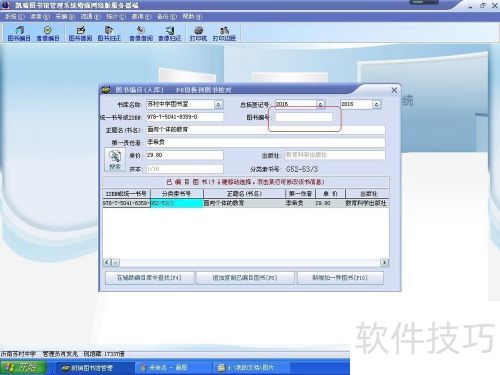Click the F5 copy catalogued book button
This screenshot has height=375, width=500.
(x=245, y=278)
